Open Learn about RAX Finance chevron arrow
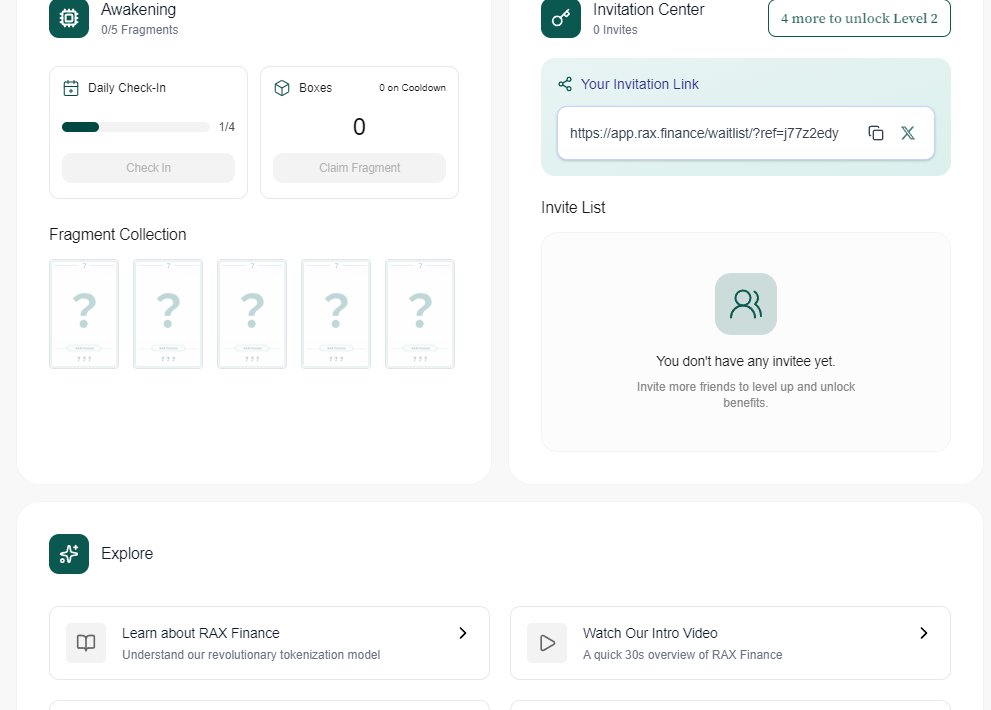The image size is (991, 710). (x=463, y=633)
